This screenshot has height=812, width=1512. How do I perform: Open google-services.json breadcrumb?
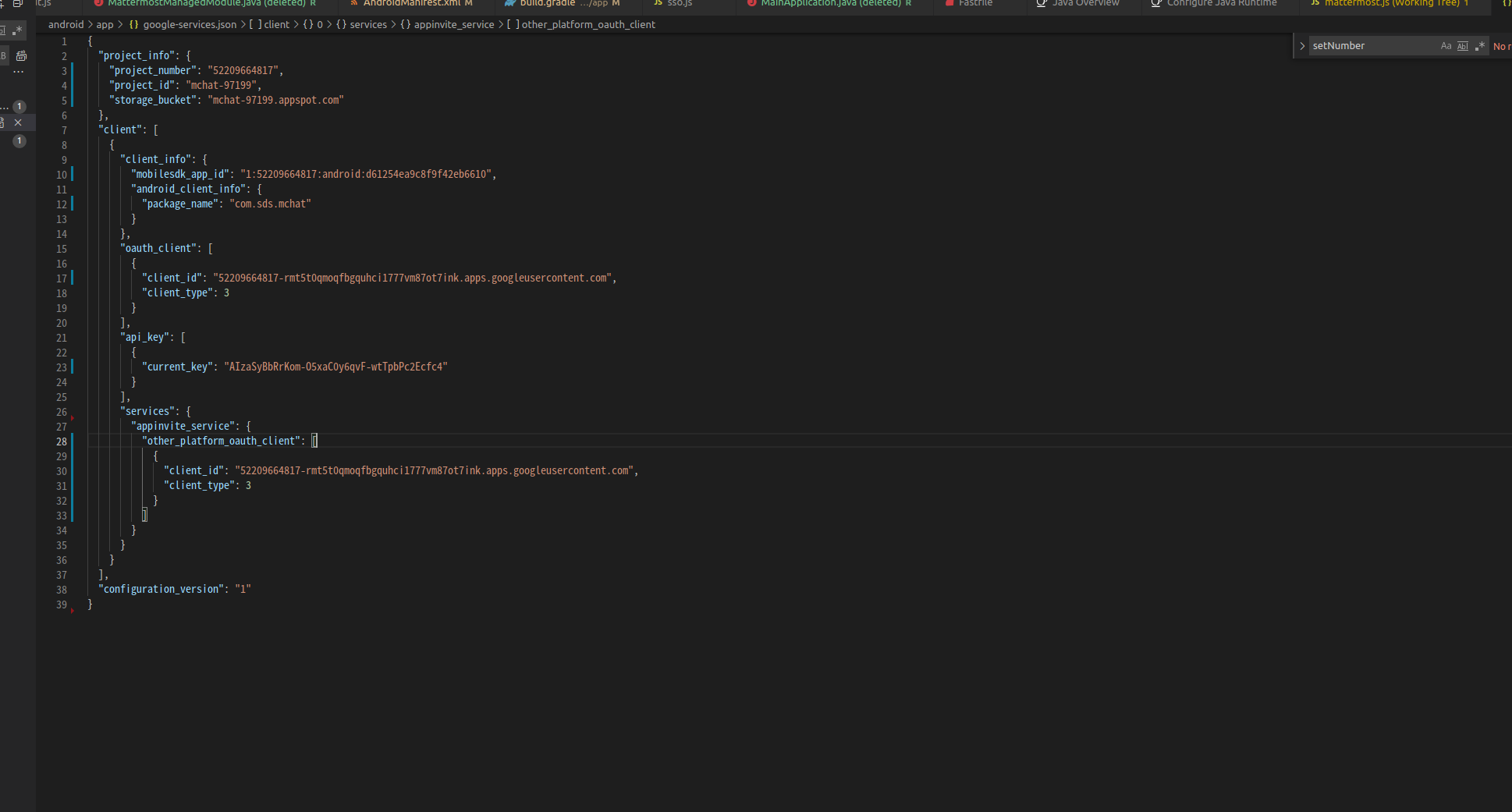pyautogui.click(x=190, y=24)
